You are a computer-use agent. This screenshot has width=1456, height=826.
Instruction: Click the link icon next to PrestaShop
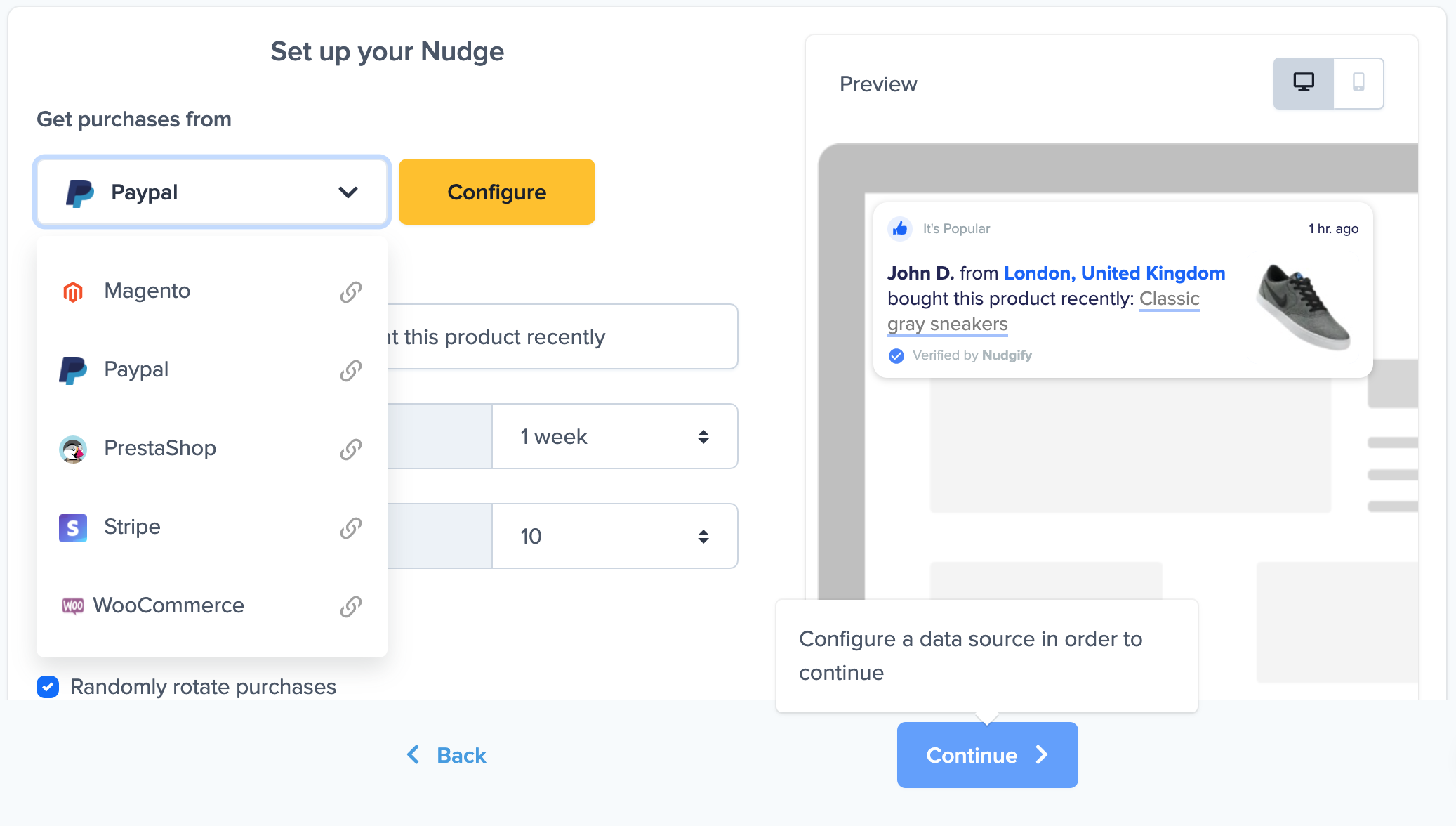pyautogui.click(x=351, y=449)
